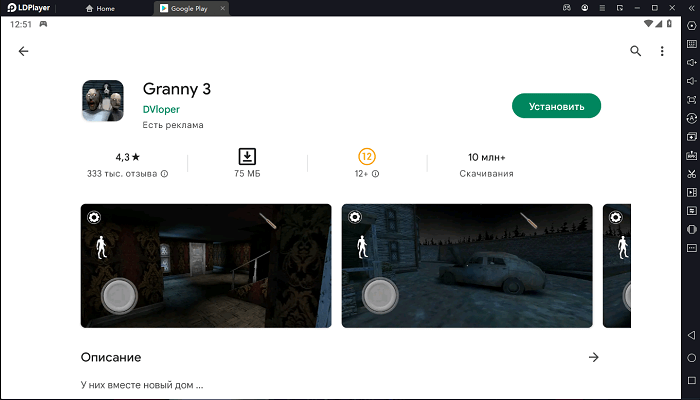Click the shake/rotate device sidebar icon

(692, 229)
